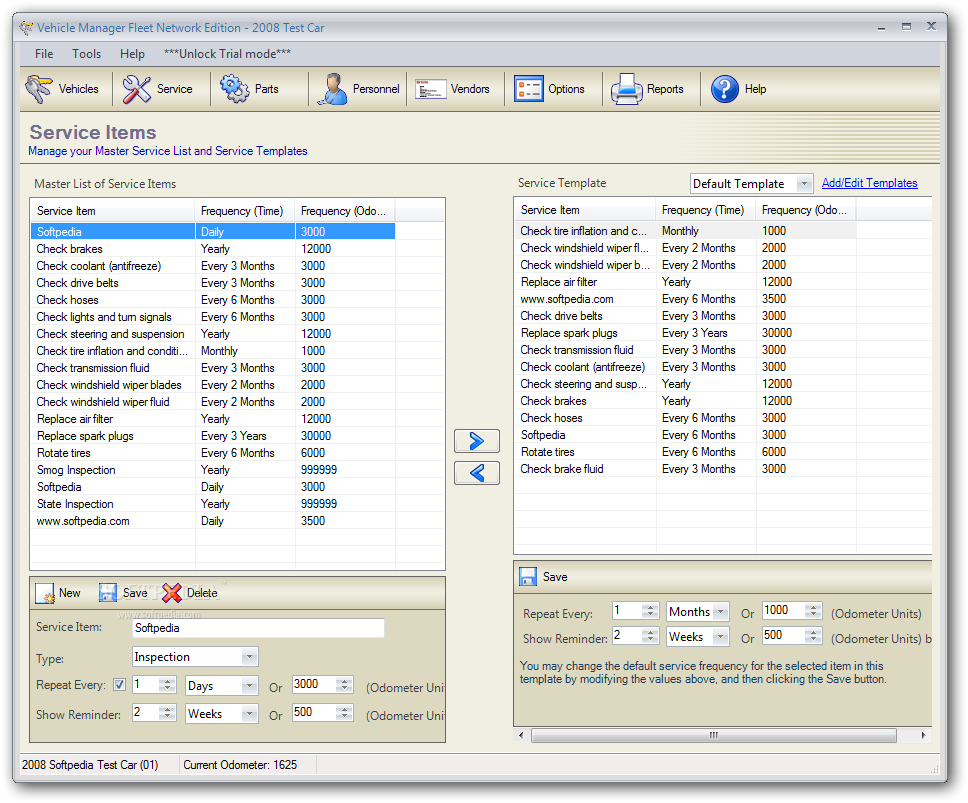Select Replace spark plugs in template list
This screenshot has width=968, height=803.
(x=685, y=333)
